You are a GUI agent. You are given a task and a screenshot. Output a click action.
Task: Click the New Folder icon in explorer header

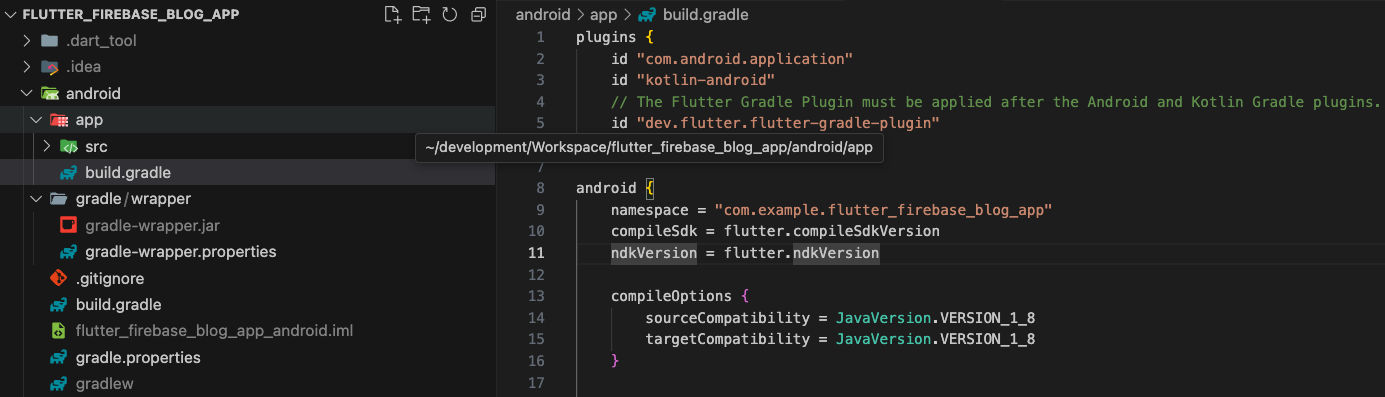[421, 14]
